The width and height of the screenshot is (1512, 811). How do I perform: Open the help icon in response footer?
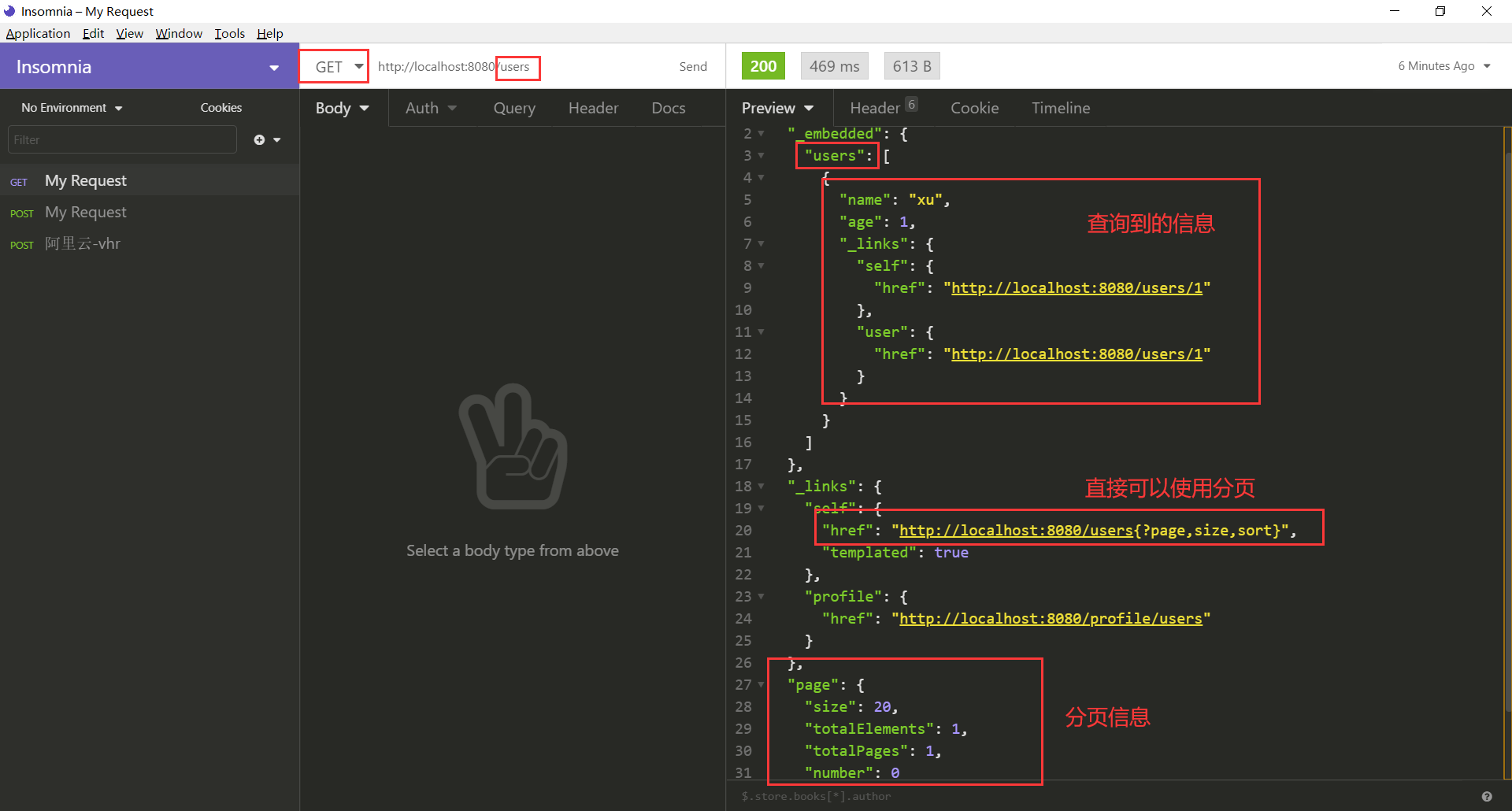pyautogui.click(x=1487, y=797)
